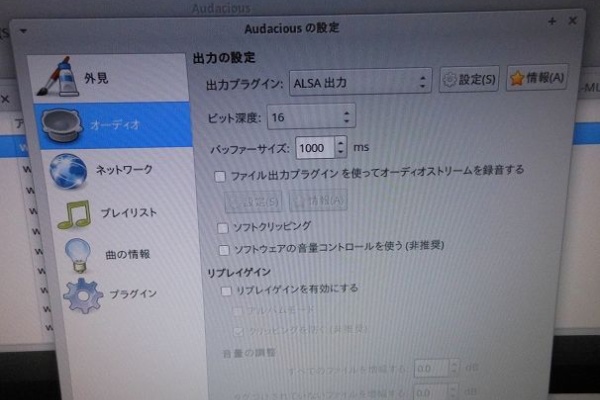Click the second 0.0 dB amplification field
Screen dimensions: 600x400
coord(430,392)
